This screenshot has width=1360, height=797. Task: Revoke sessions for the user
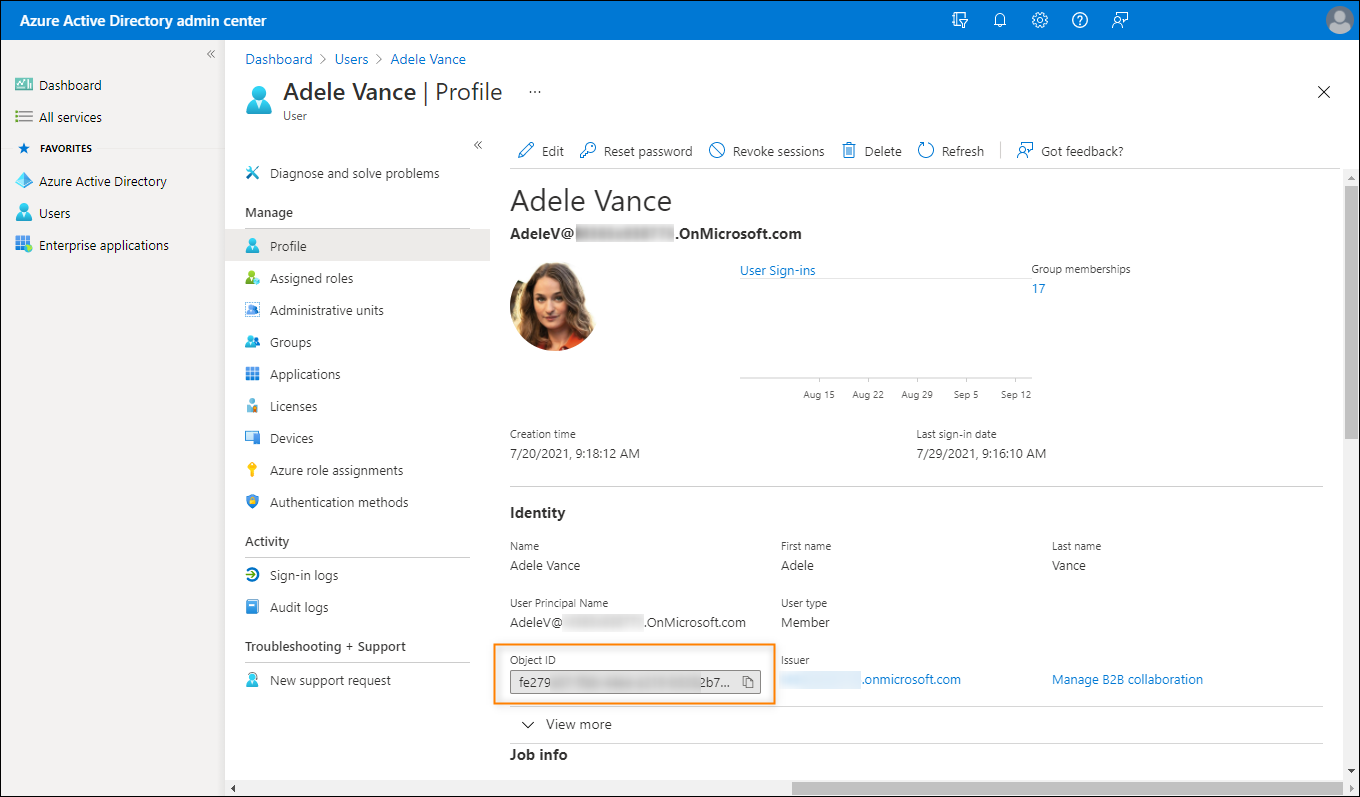click(x=767, y=151)
